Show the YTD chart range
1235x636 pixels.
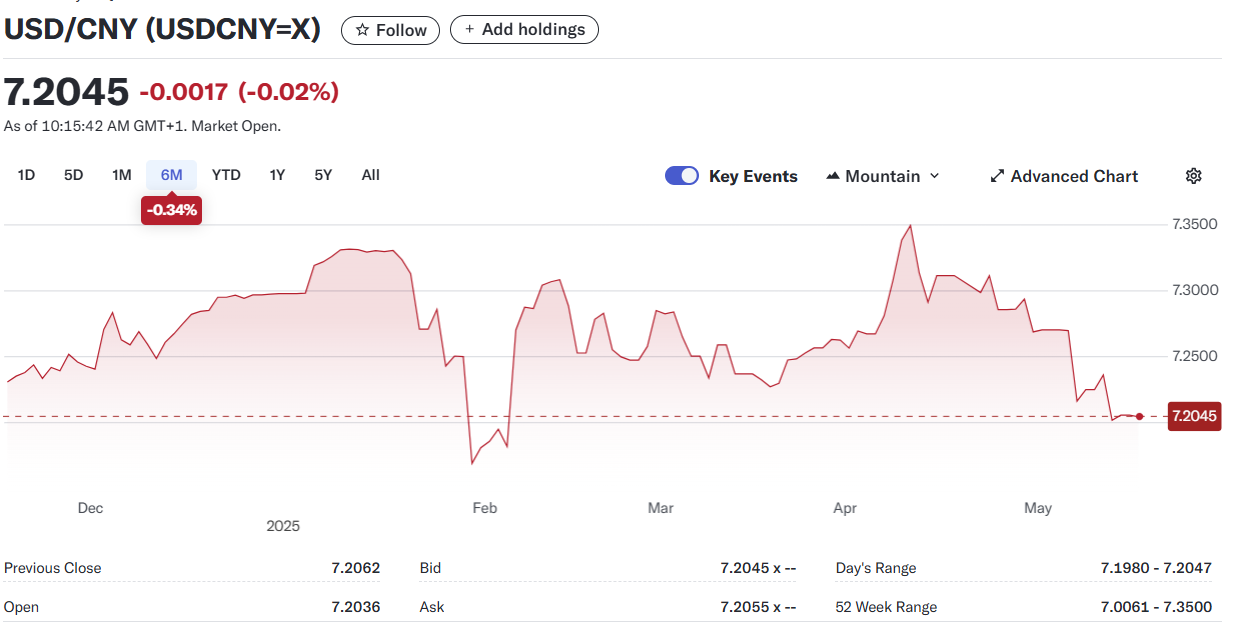pos(226,175)
